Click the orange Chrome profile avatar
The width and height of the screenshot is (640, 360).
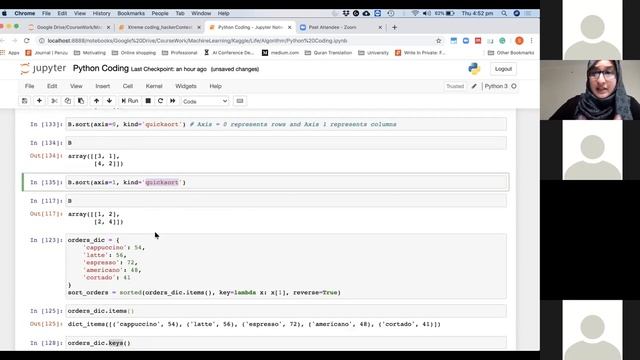[519, 41]
